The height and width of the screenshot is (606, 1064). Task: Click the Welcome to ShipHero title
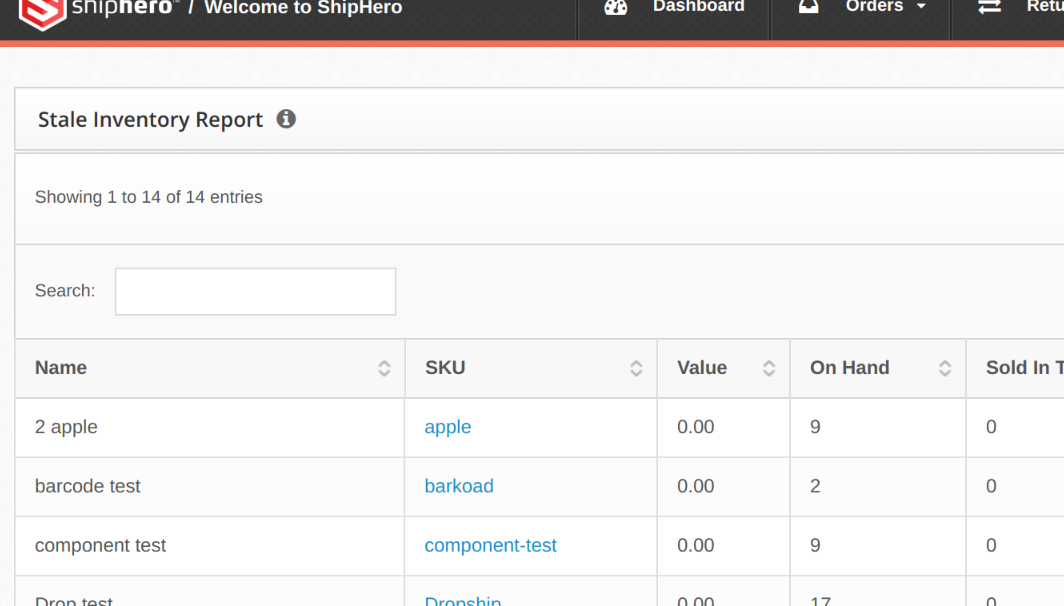(303, 8)
